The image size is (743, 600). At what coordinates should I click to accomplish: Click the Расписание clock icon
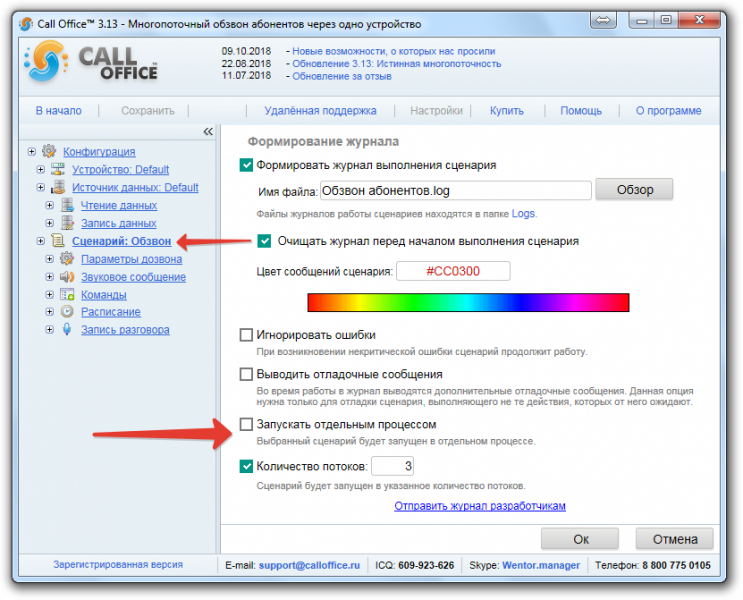(x=67, y=312)
